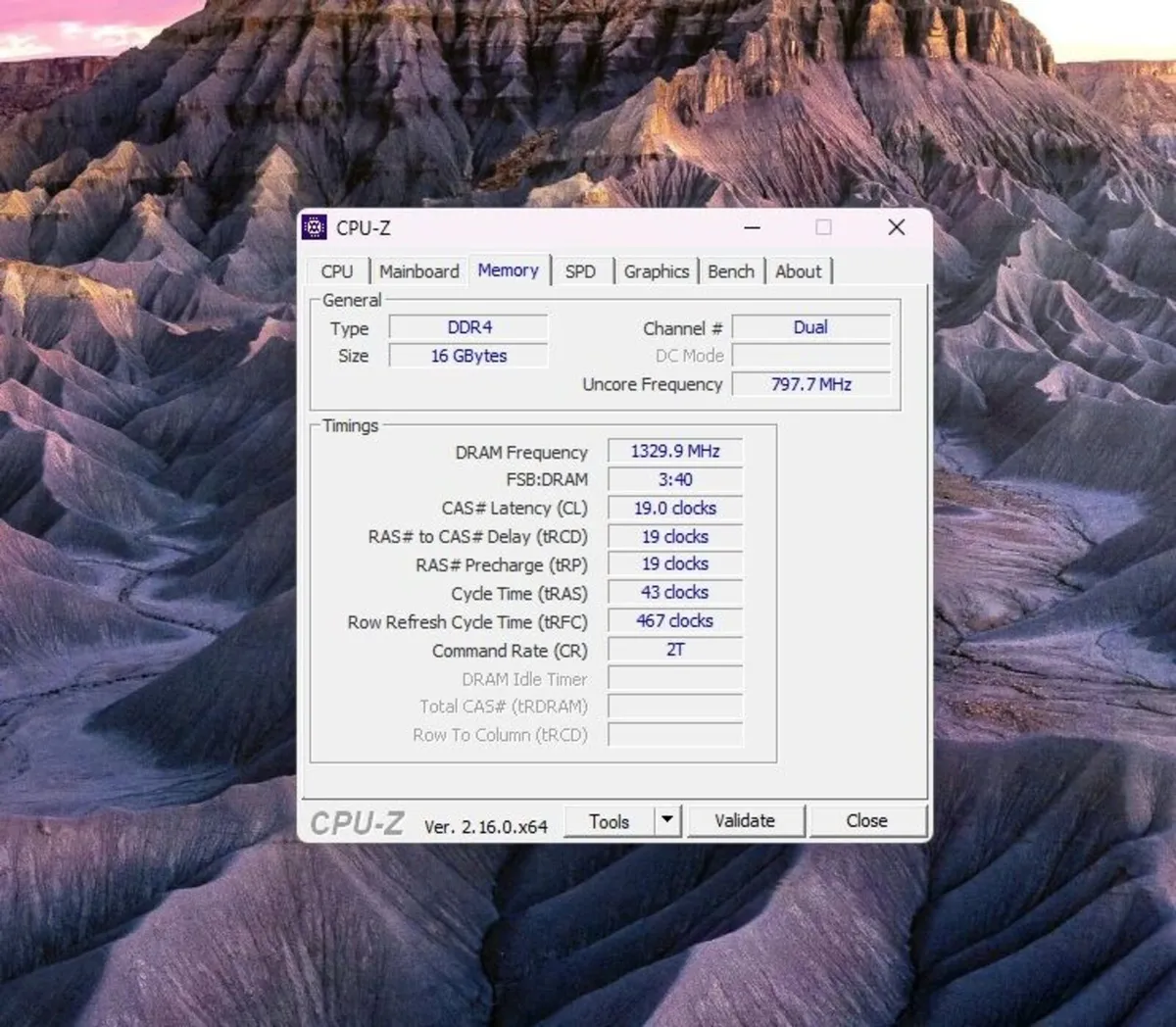This screenshot has height=1027, width=1176.
Task: Click the Close button at bottom
Action: click(867, 821)
